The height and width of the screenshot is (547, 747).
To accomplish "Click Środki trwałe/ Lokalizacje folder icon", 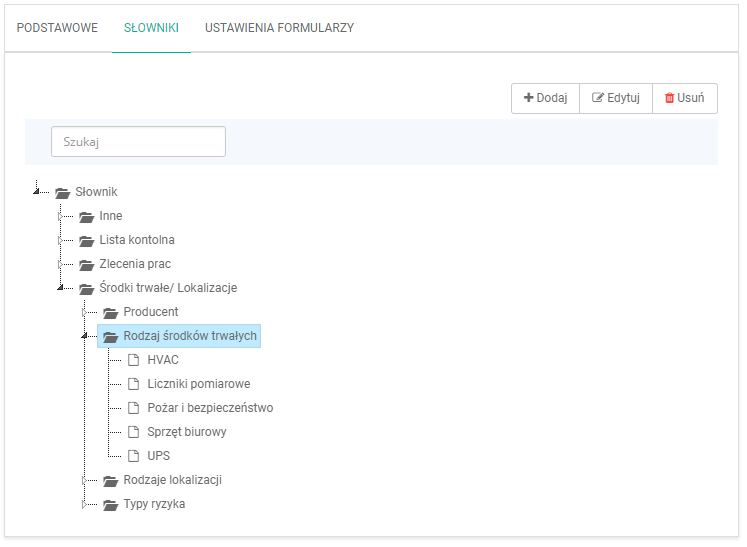I will pos(87,289).
